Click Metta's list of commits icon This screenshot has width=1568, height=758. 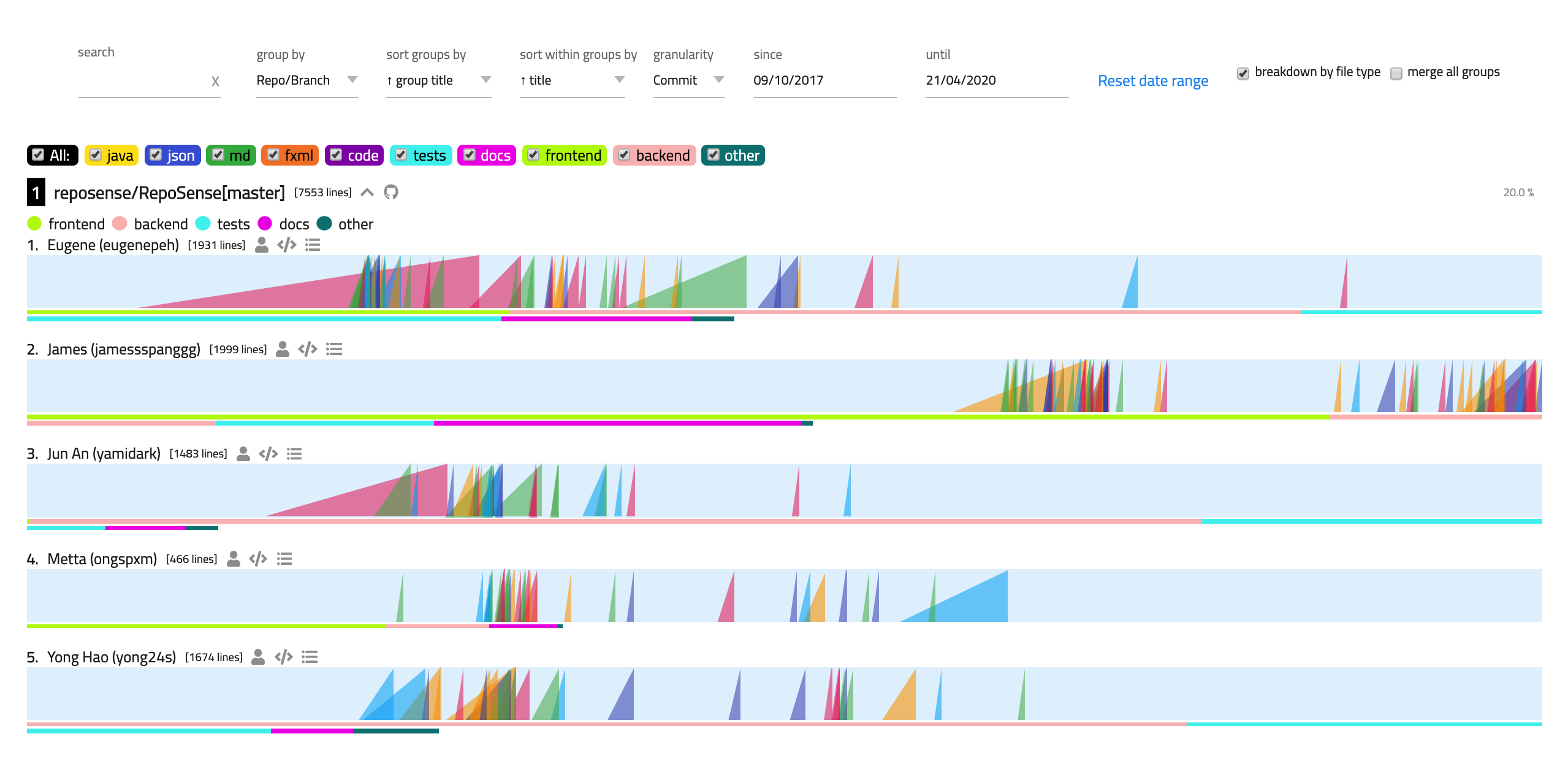coord(284,559)
